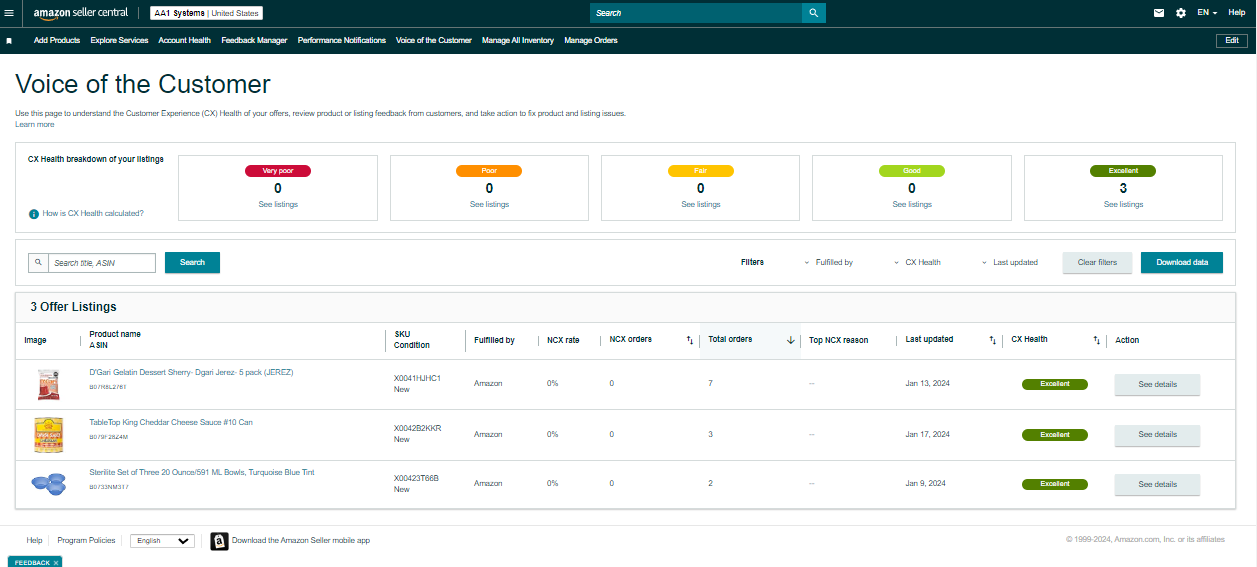The height and width of the screenshot is (567, 1257).
Task: Focus the top Search input field
Action: pyautogui.click(x=696, y=13)
